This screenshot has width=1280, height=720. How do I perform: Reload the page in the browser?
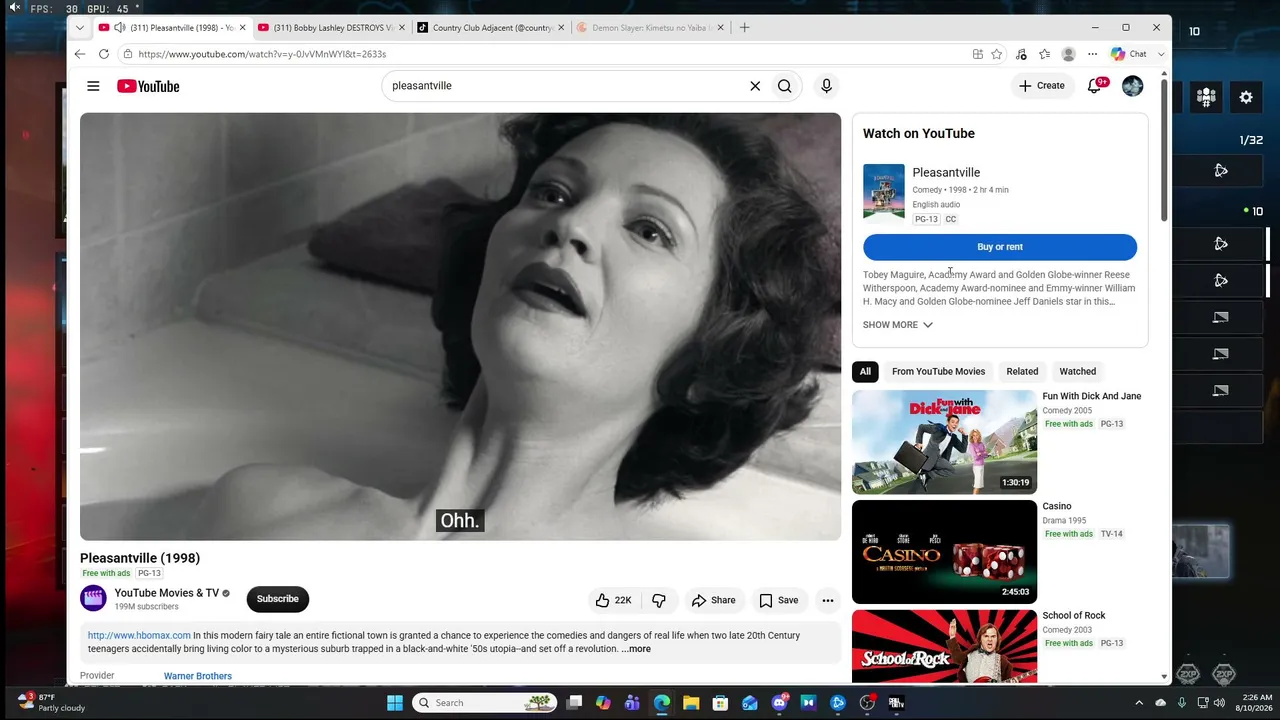(104, 54)
